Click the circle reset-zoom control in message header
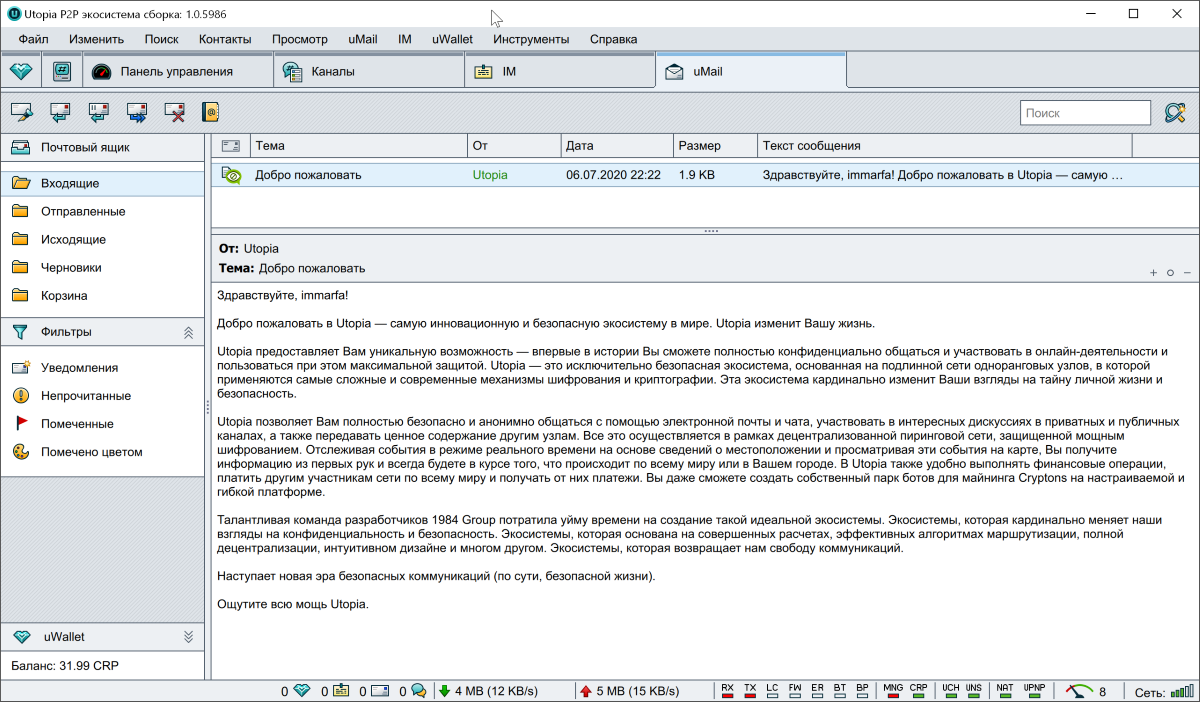Viewport: 1200px width, 702px height. click(1170, 272)
